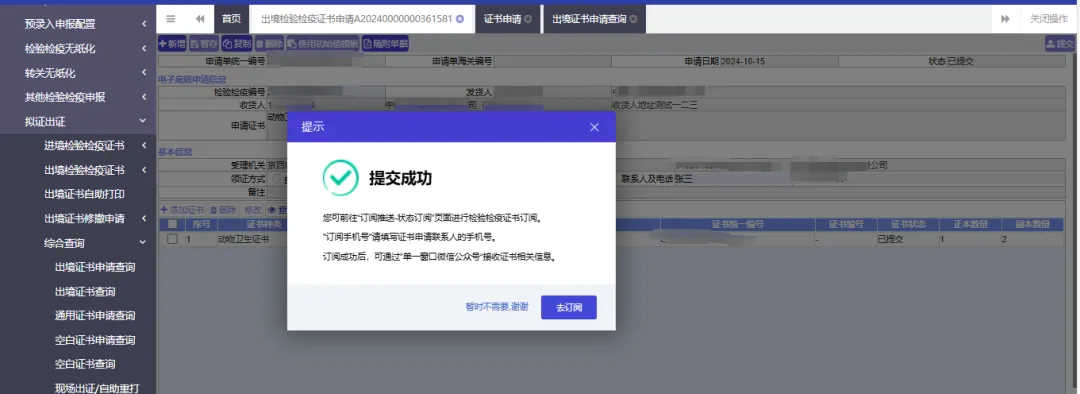Check the checkbox for row 1 动物卫生证书
This screenshot has width=1080, height=394.
click(x=172, y=239)
